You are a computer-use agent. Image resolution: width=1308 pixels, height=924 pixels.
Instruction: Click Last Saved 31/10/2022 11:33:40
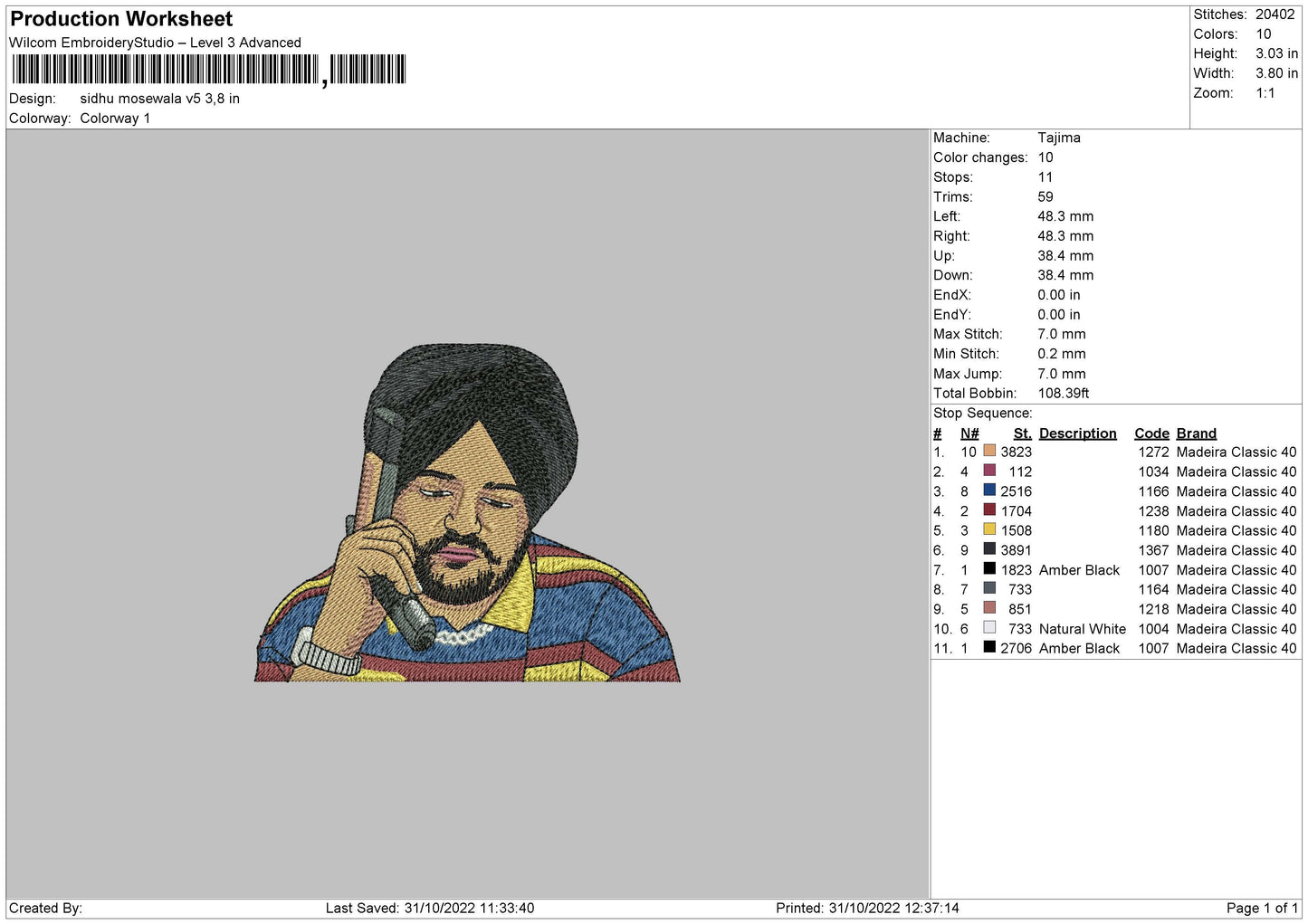pyautogui.click(x=430, y=908)
